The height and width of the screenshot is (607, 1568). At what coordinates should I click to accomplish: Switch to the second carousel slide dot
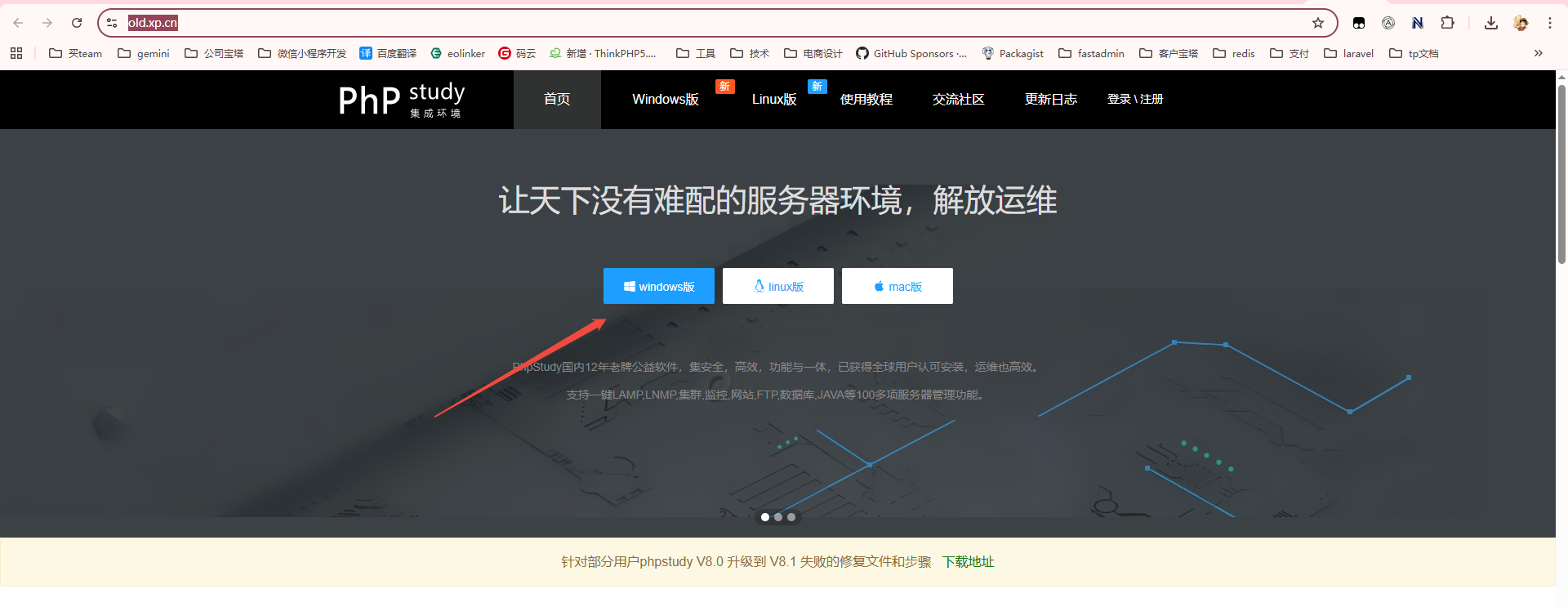[778, 517]
